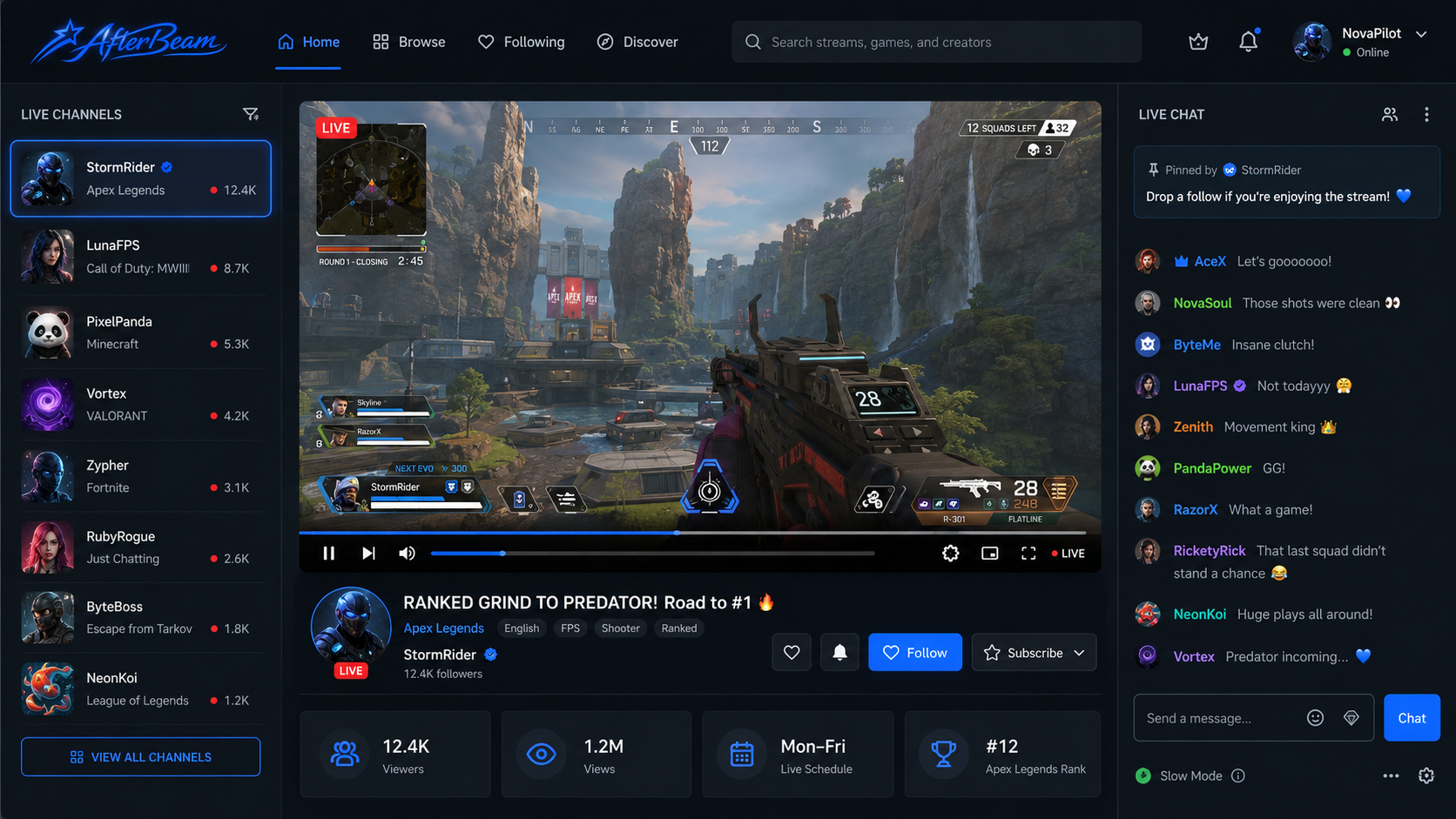
Task: Open PandaPower's username in chat
Action: point(1212,468)
